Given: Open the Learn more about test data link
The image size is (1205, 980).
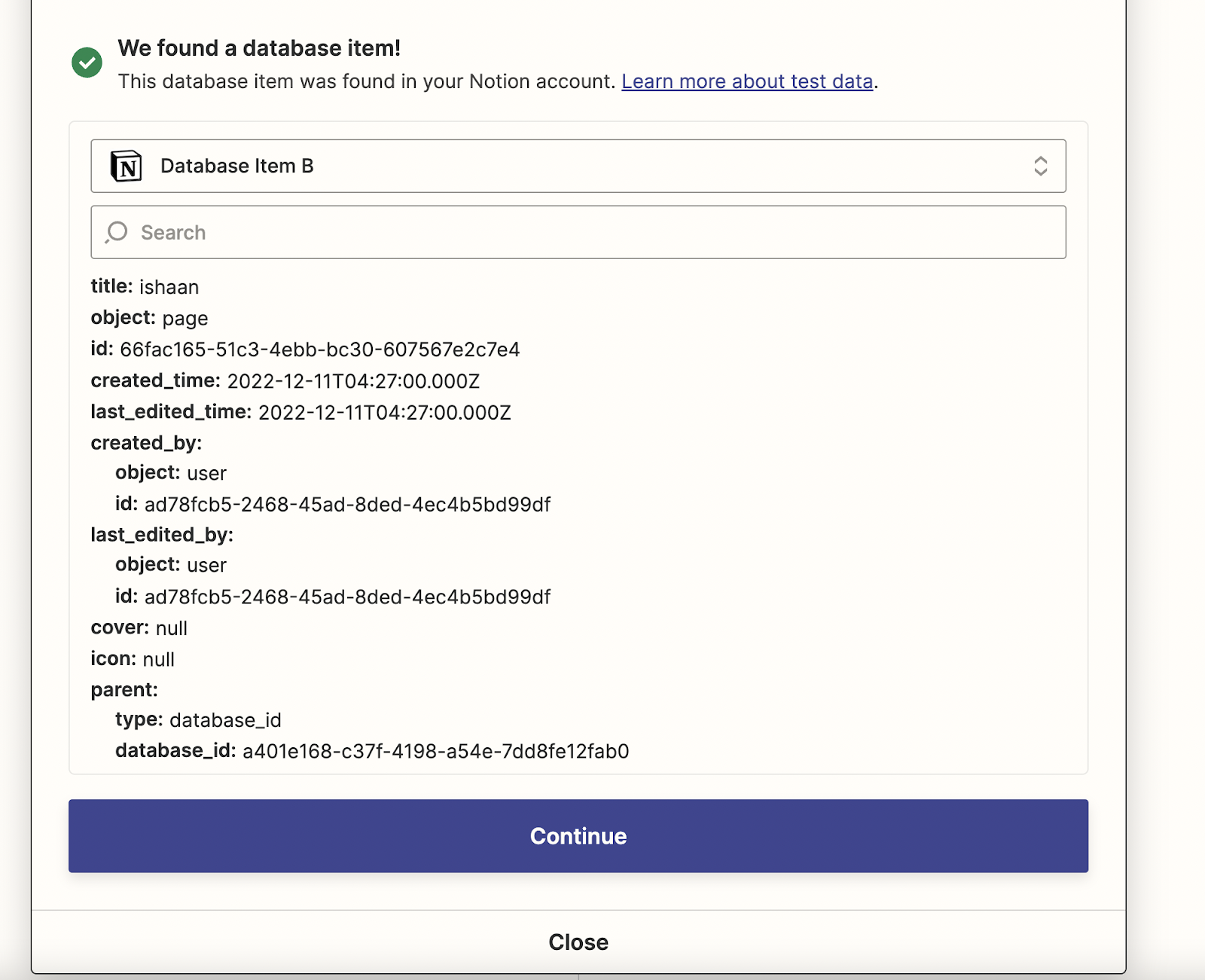Looking at the screenshot, I should [x=746, y=81].
